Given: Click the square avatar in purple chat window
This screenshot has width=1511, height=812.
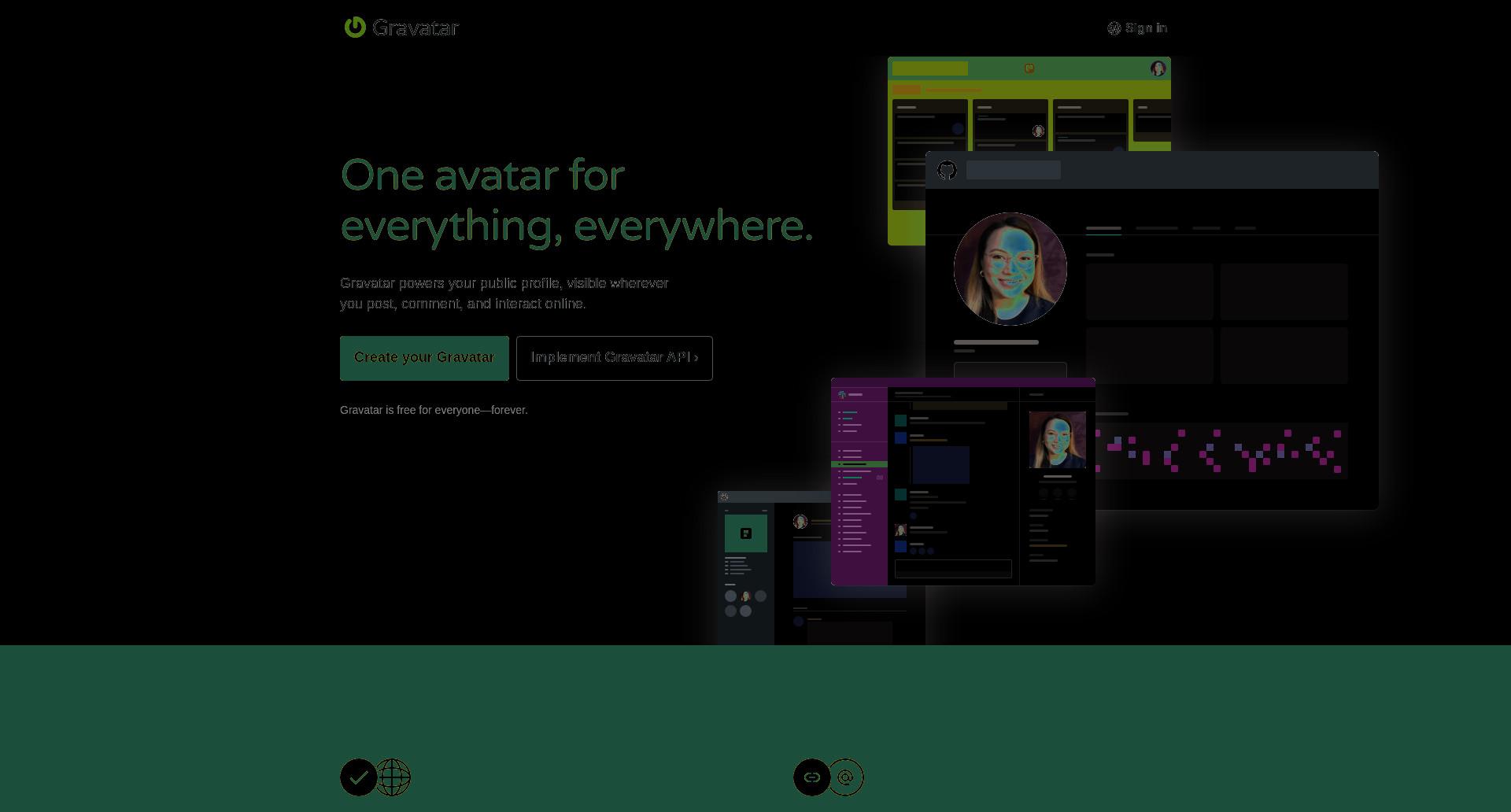Looking at the screenshot, I should (x=1058, y=440).
